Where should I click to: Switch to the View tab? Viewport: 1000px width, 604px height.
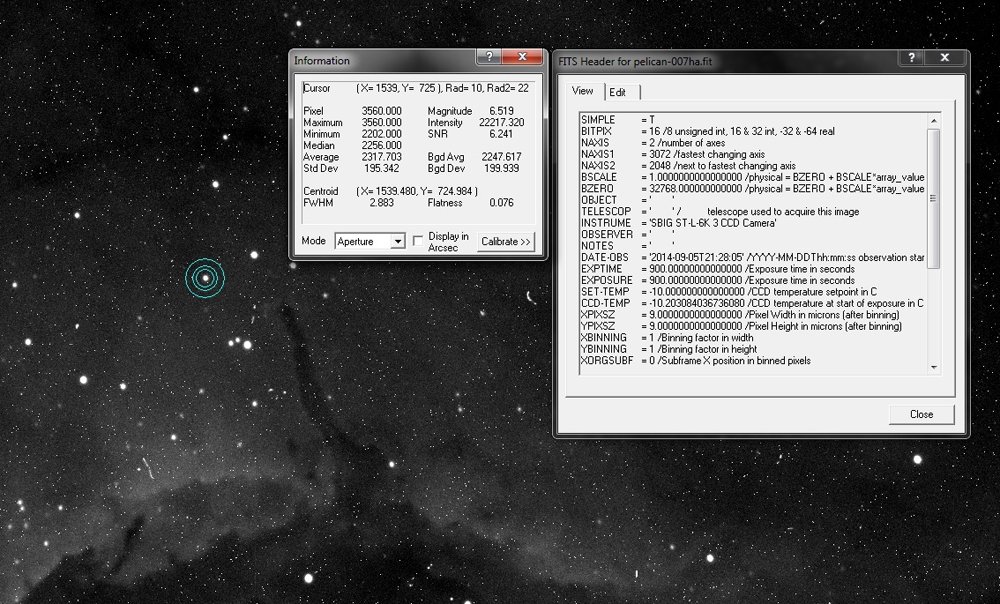582,91
